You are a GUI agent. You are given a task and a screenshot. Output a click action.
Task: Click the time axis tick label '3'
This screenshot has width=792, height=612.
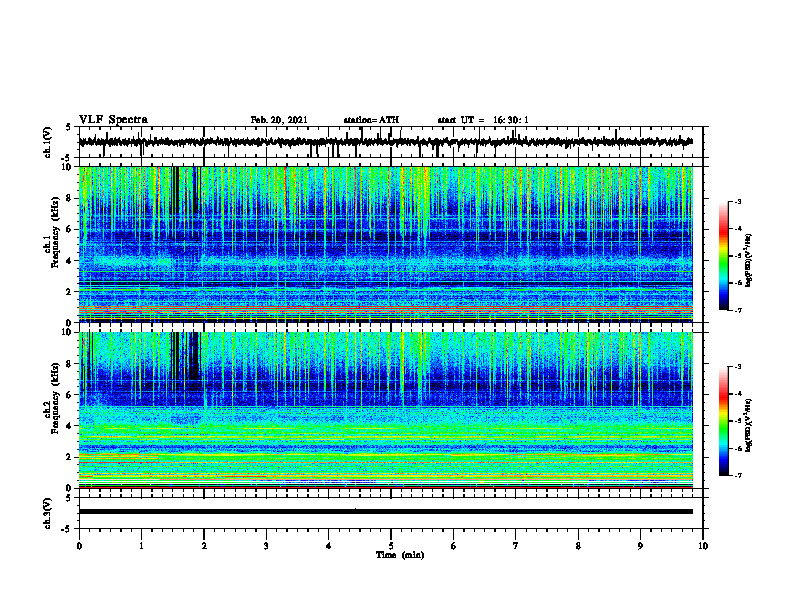point(266,546)
